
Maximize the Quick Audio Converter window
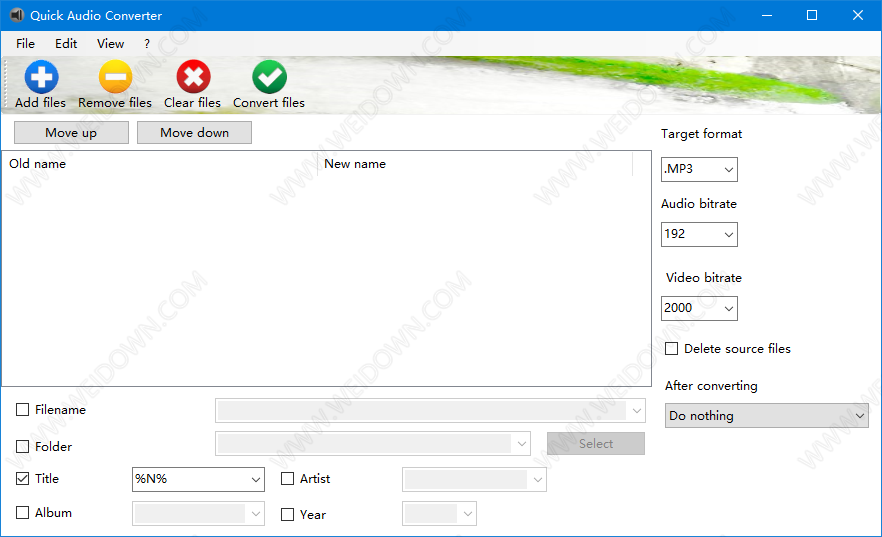[x=812, y=15]
